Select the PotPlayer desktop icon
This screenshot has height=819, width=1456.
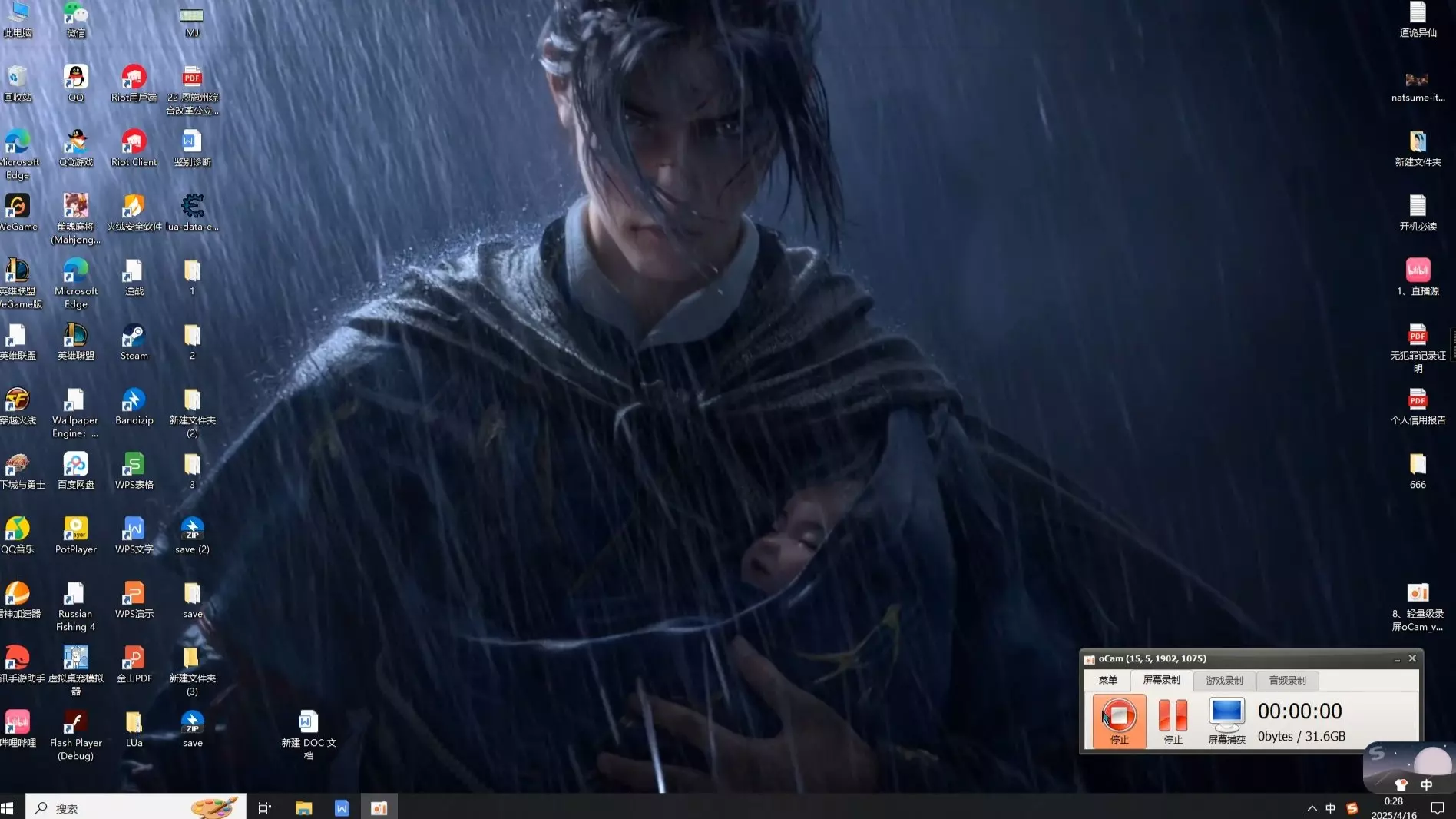(76, 535)
